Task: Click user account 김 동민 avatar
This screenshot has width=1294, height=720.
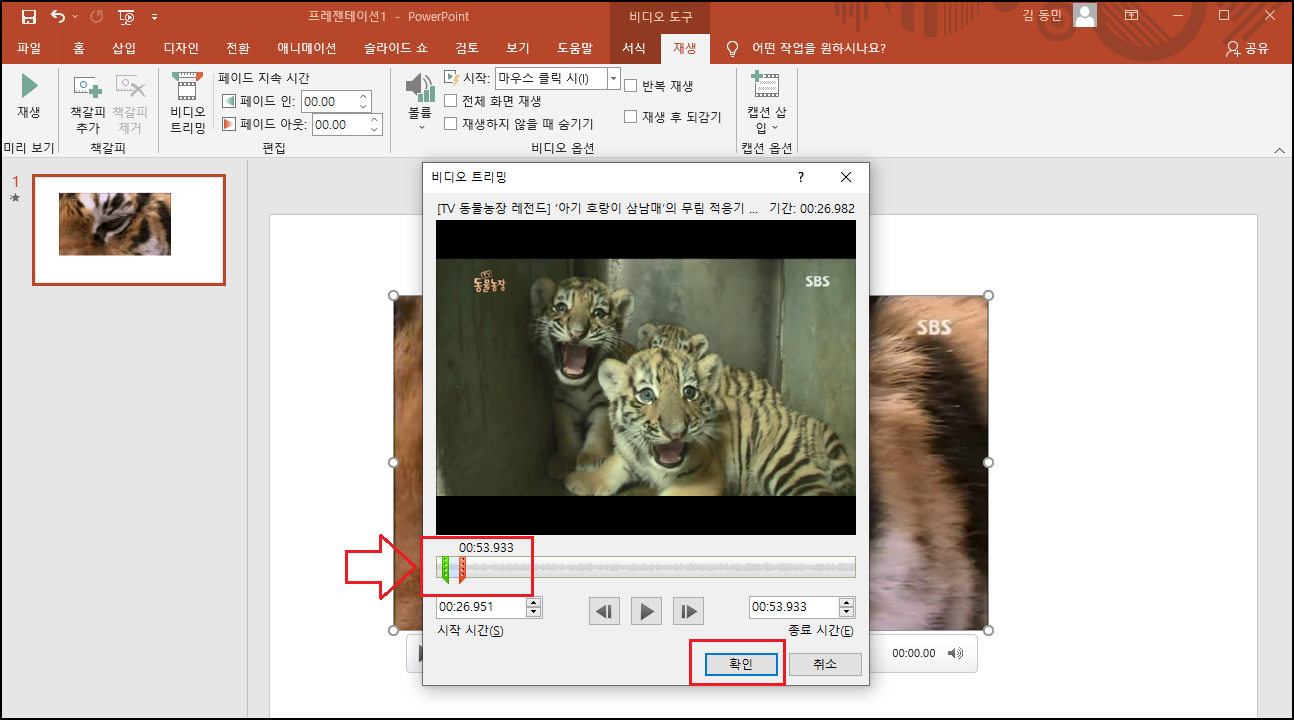Action: 1085,15
